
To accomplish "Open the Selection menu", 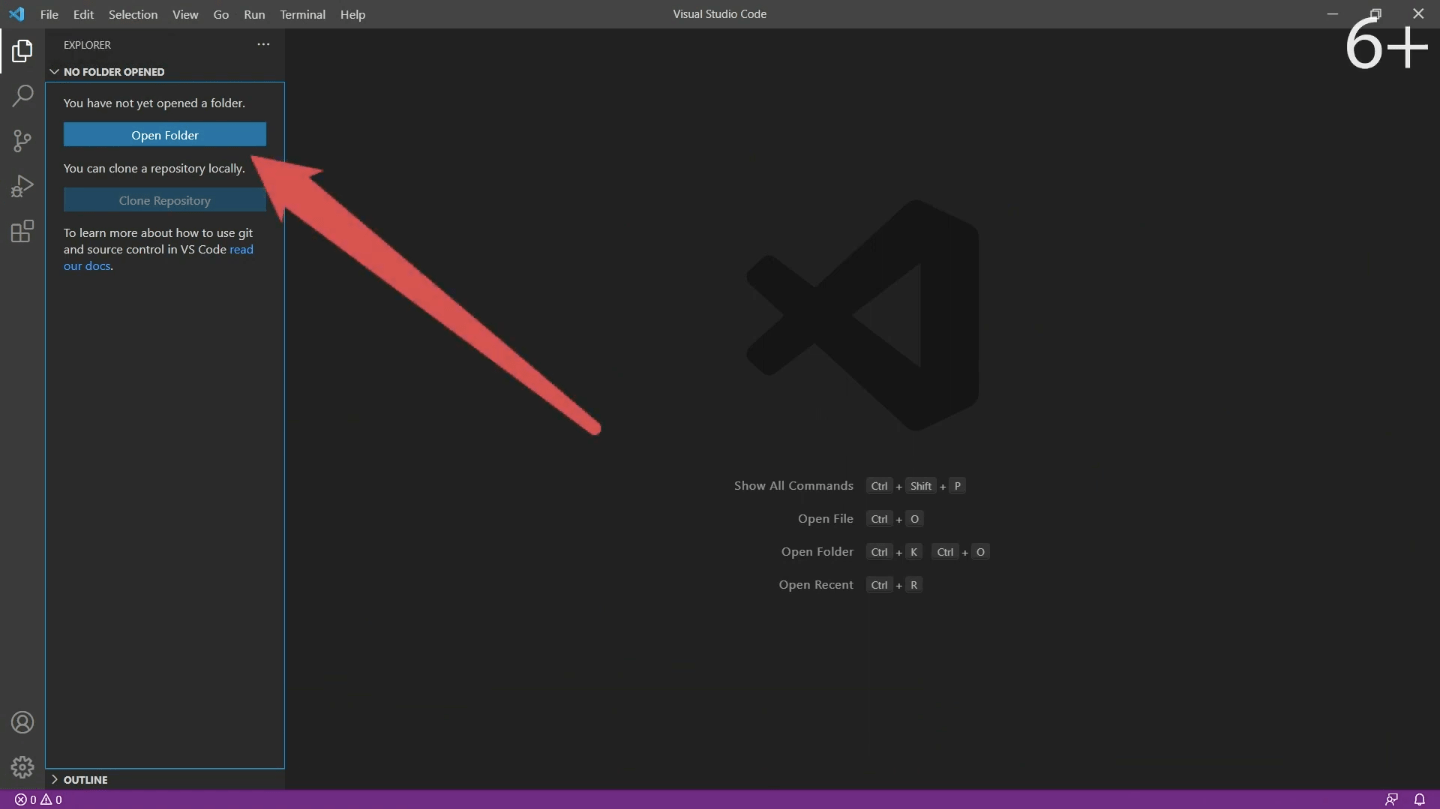I will (x=133, y=15).
